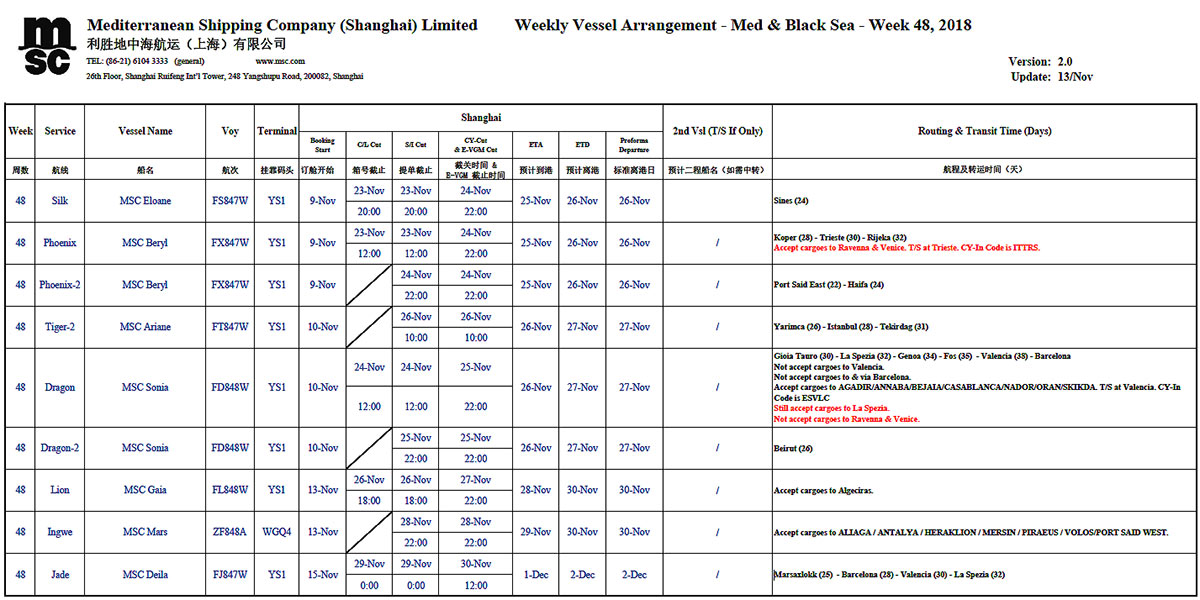Click the Koper - Trieste - Rijeka routing

click(x=840, y=237)
